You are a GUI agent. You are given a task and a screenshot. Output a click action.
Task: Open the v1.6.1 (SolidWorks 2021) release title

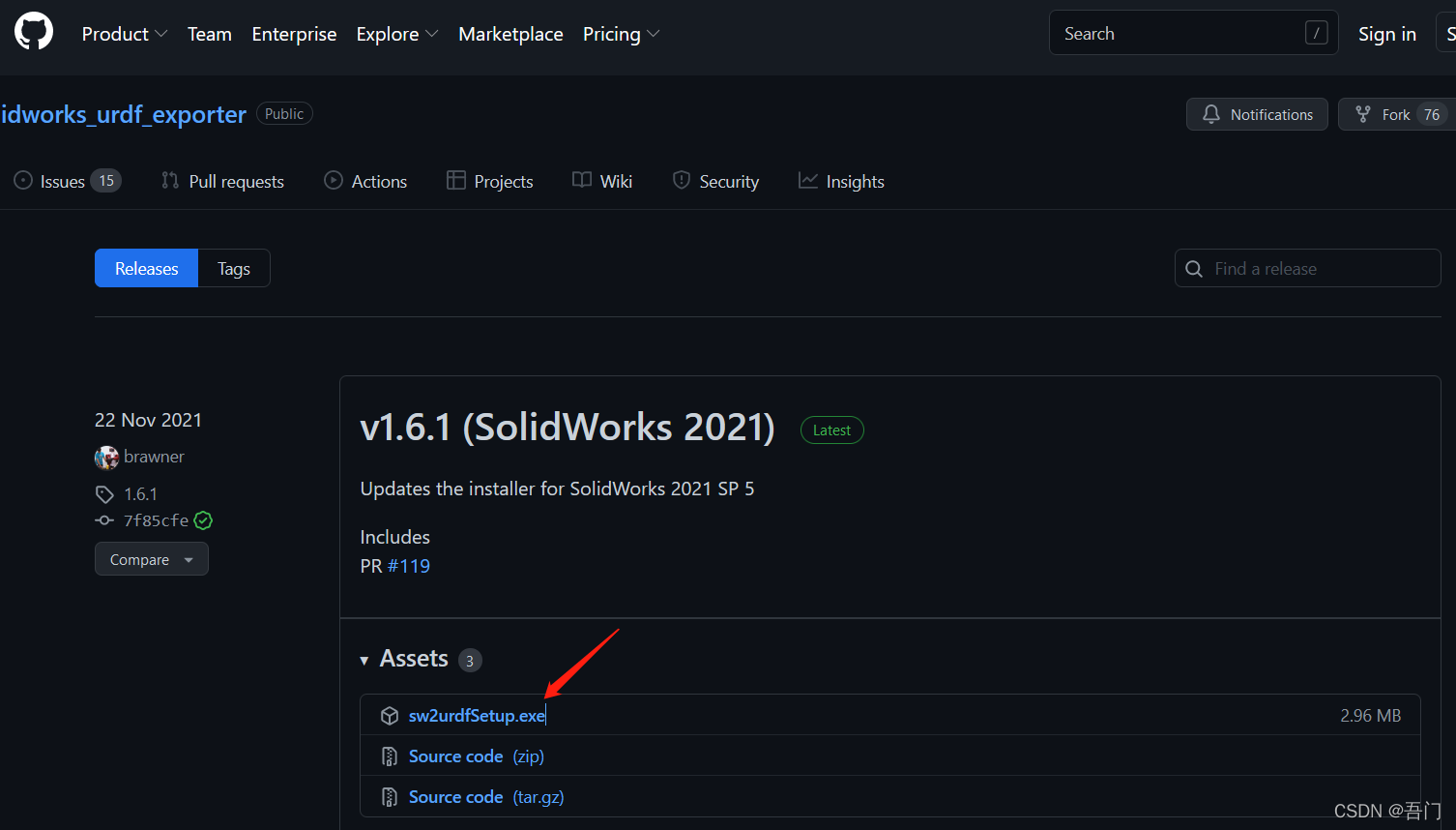coord(568,427)
